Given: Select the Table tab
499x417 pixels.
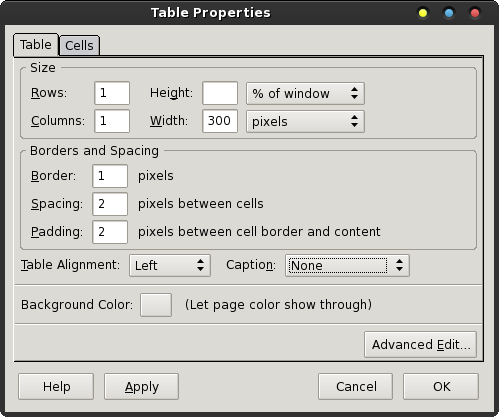Looking at the screenshot, I should click(x=36, y=45).
